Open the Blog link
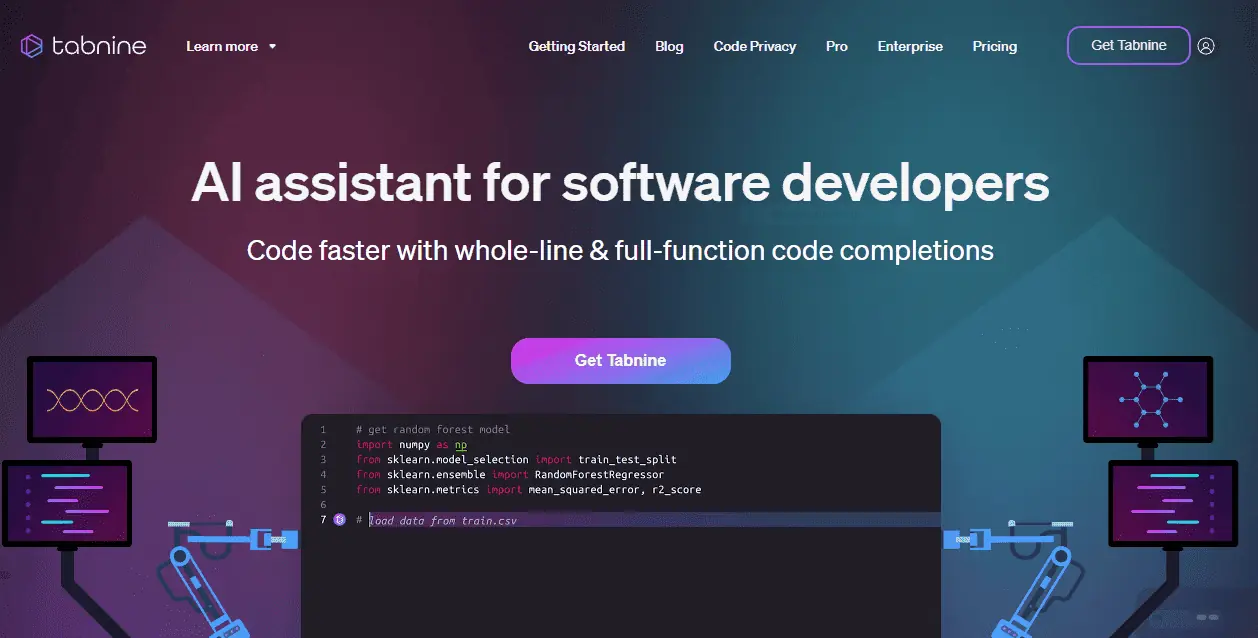Image resolution: width=1258 pixels, height=638 pixels. 669,46
